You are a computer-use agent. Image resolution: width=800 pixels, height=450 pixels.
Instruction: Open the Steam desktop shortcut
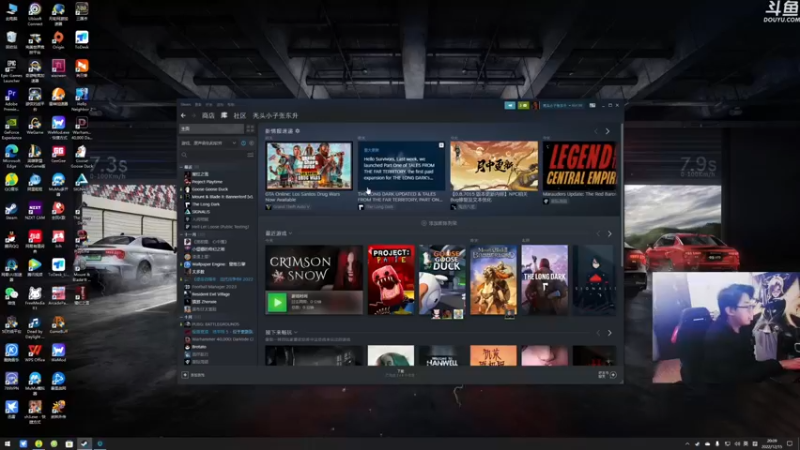pos(11,211)
